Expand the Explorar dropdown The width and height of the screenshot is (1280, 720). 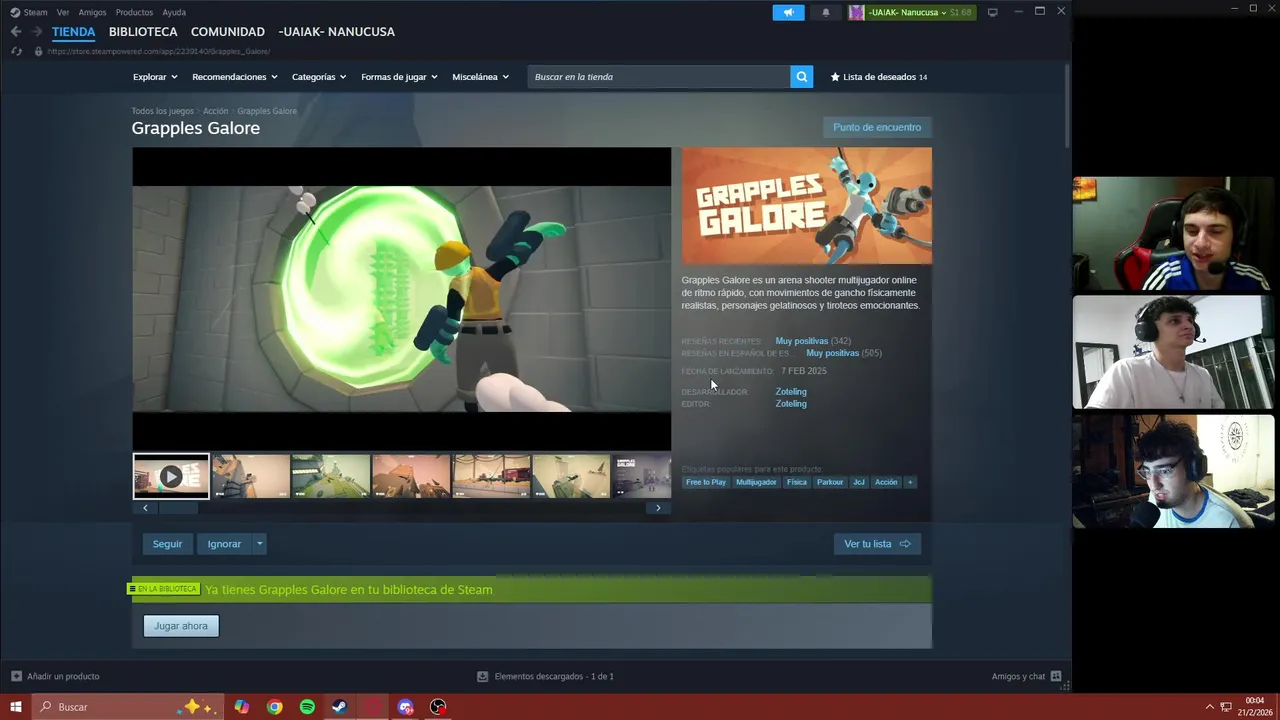155,77
